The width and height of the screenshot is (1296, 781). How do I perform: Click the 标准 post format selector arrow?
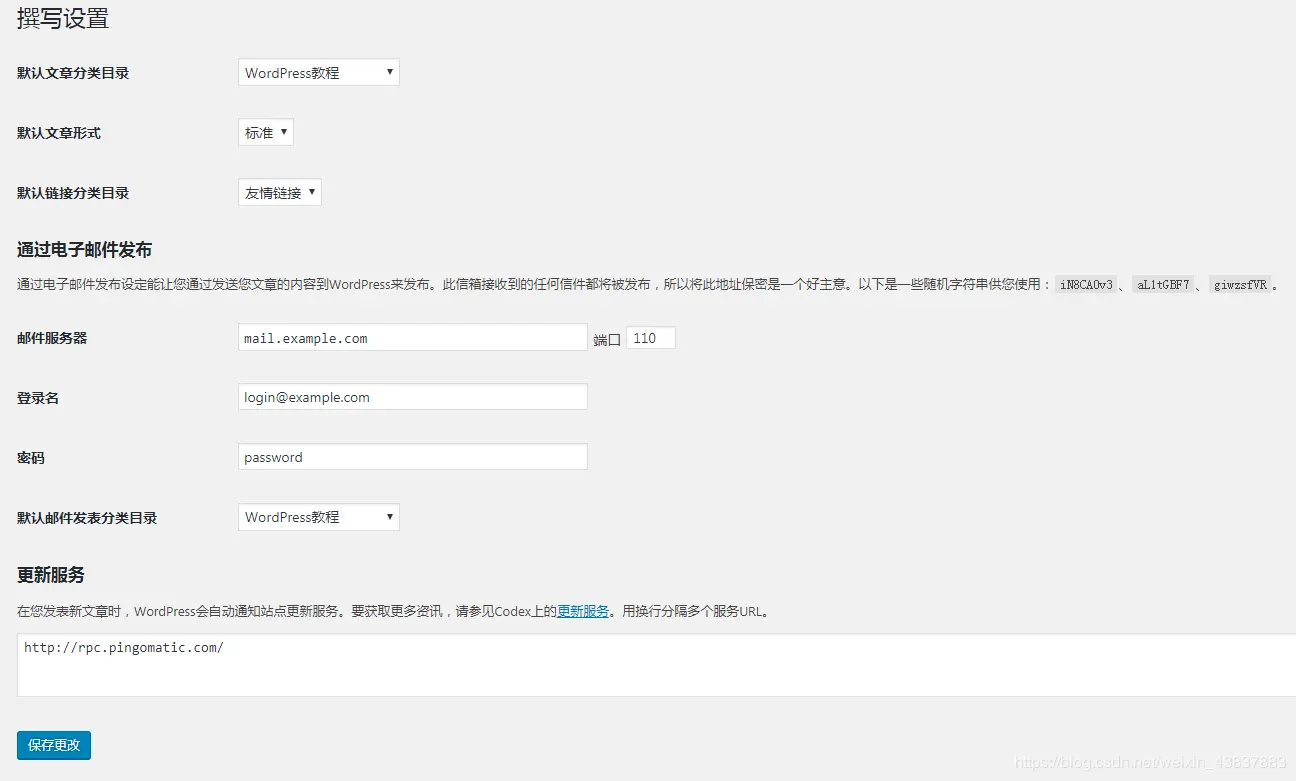click(x=285, y=131)
